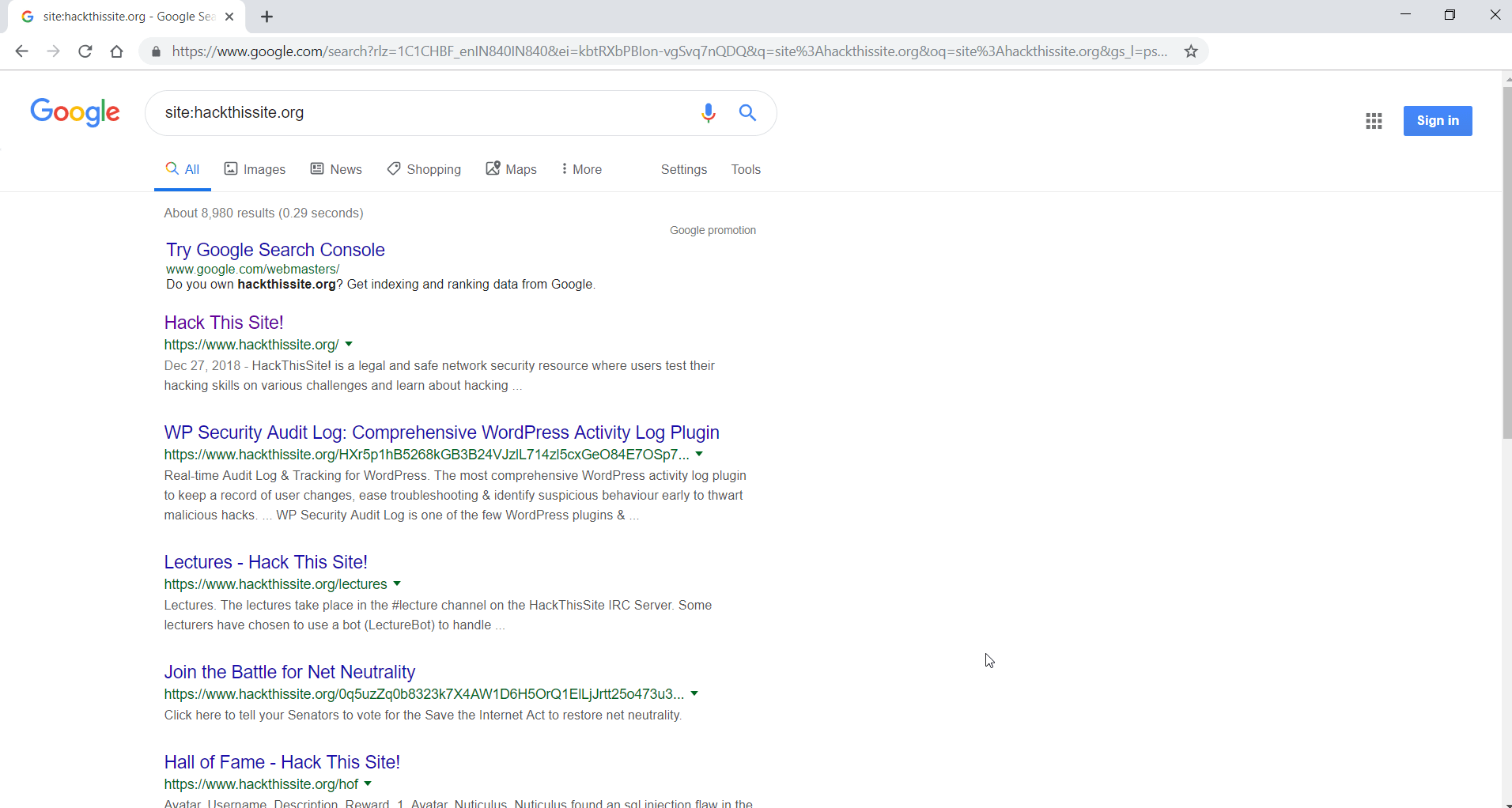Go to Google home via logo
Screen dimensions: 1512x808
75,112
